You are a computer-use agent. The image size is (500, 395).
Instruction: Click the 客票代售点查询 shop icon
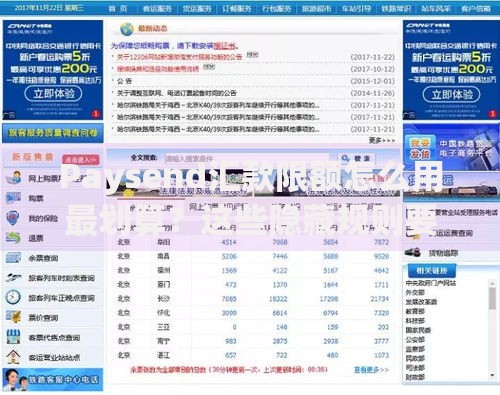pos(13,337)
